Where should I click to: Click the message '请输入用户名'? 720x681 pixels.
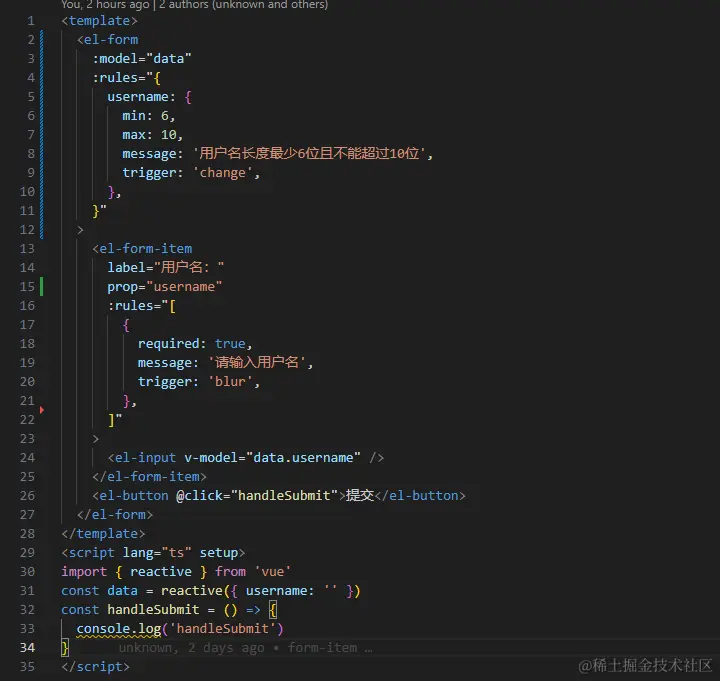[258, 362]
